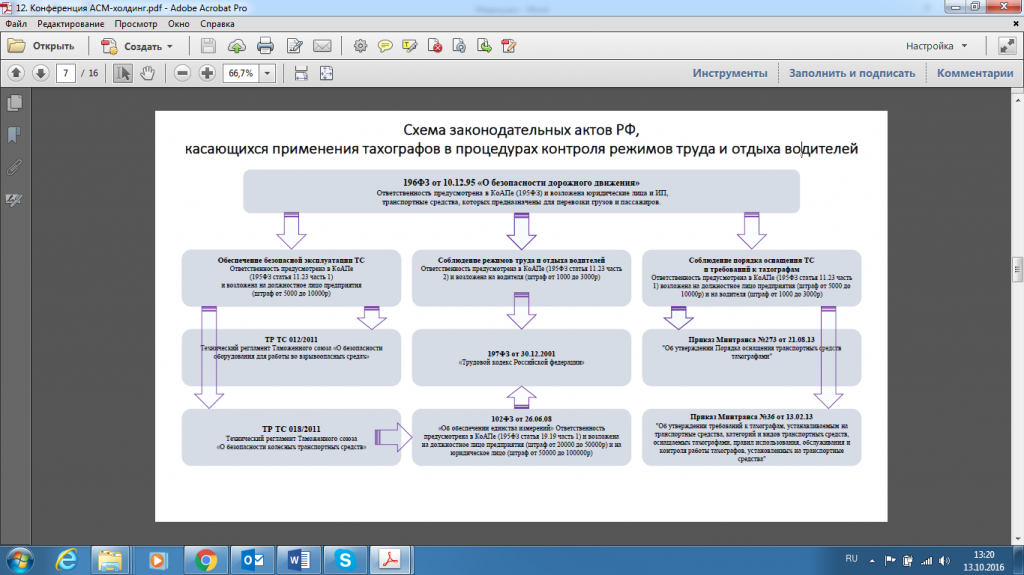Open the Настройка customization dropdown
Screen dimensions: 1024x575
coord(936,46)
